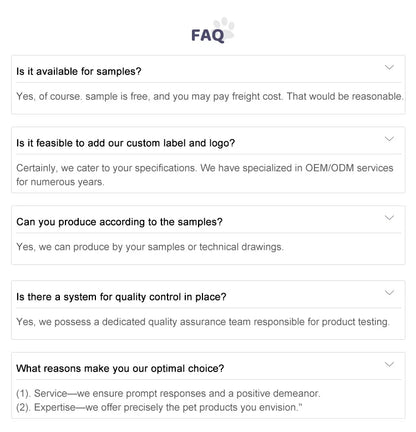Viewport: 416px width, 432px height.
Task: Toggle chevron beside the quality control question
Action: tap(389, 293)
